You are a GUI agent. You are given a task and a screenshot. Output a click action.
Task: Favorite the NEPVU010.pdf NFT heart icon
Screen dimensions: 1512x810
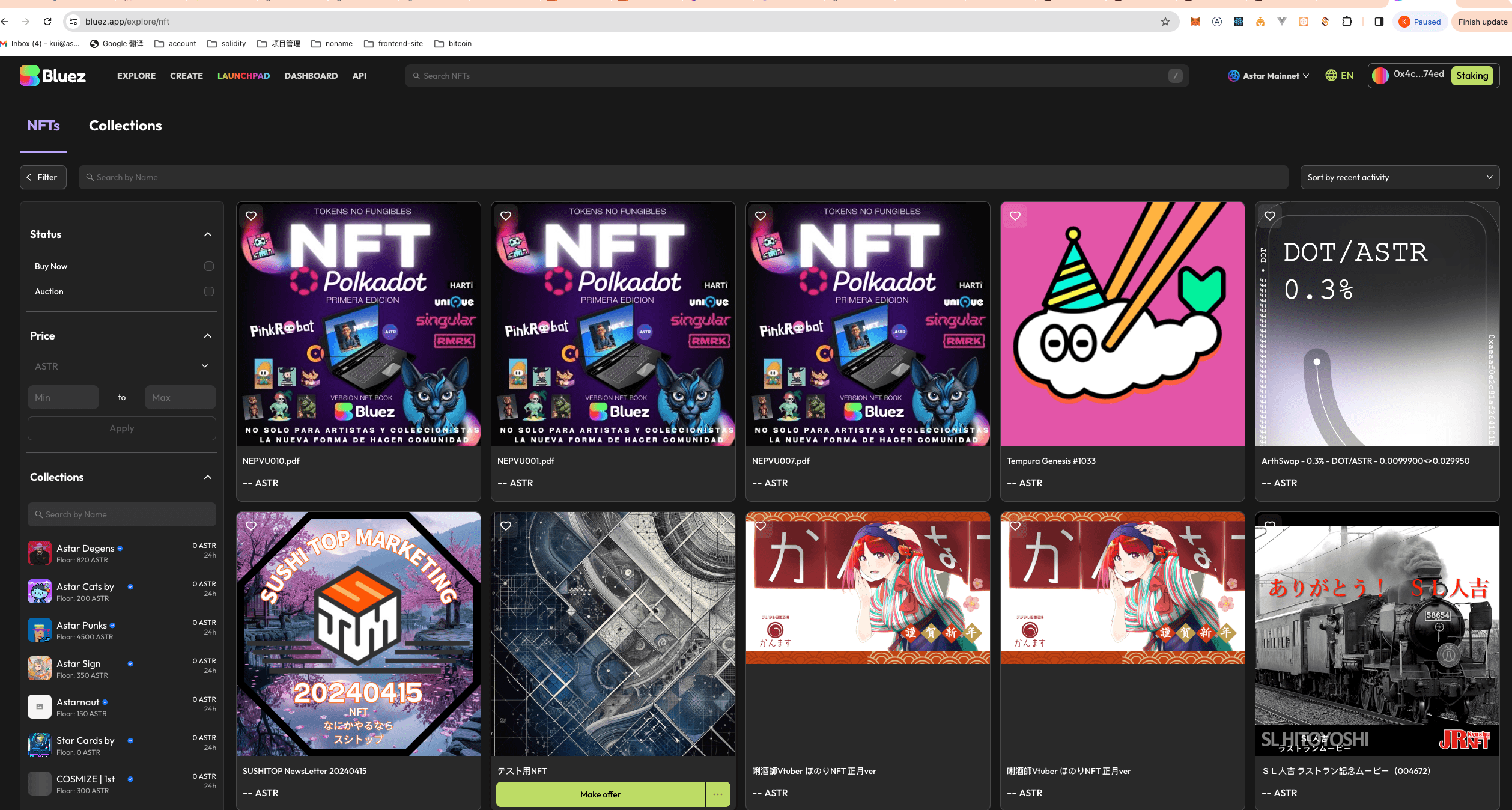(x=251, y=216)
